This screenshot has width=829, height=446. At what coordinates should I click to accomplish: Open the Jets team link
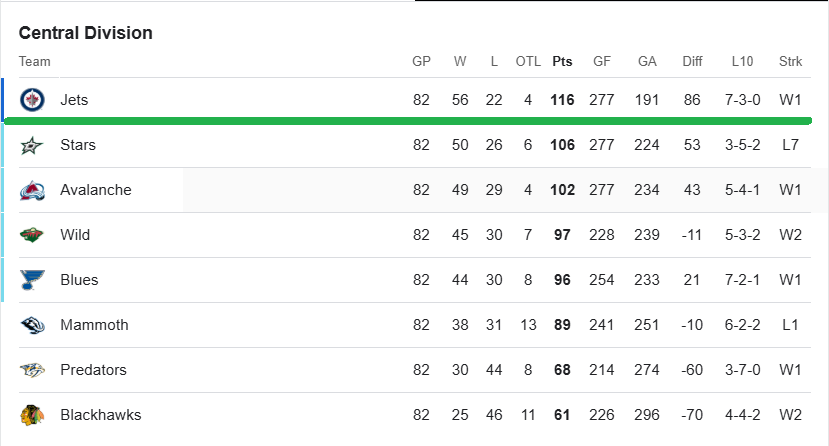point(74,100)
